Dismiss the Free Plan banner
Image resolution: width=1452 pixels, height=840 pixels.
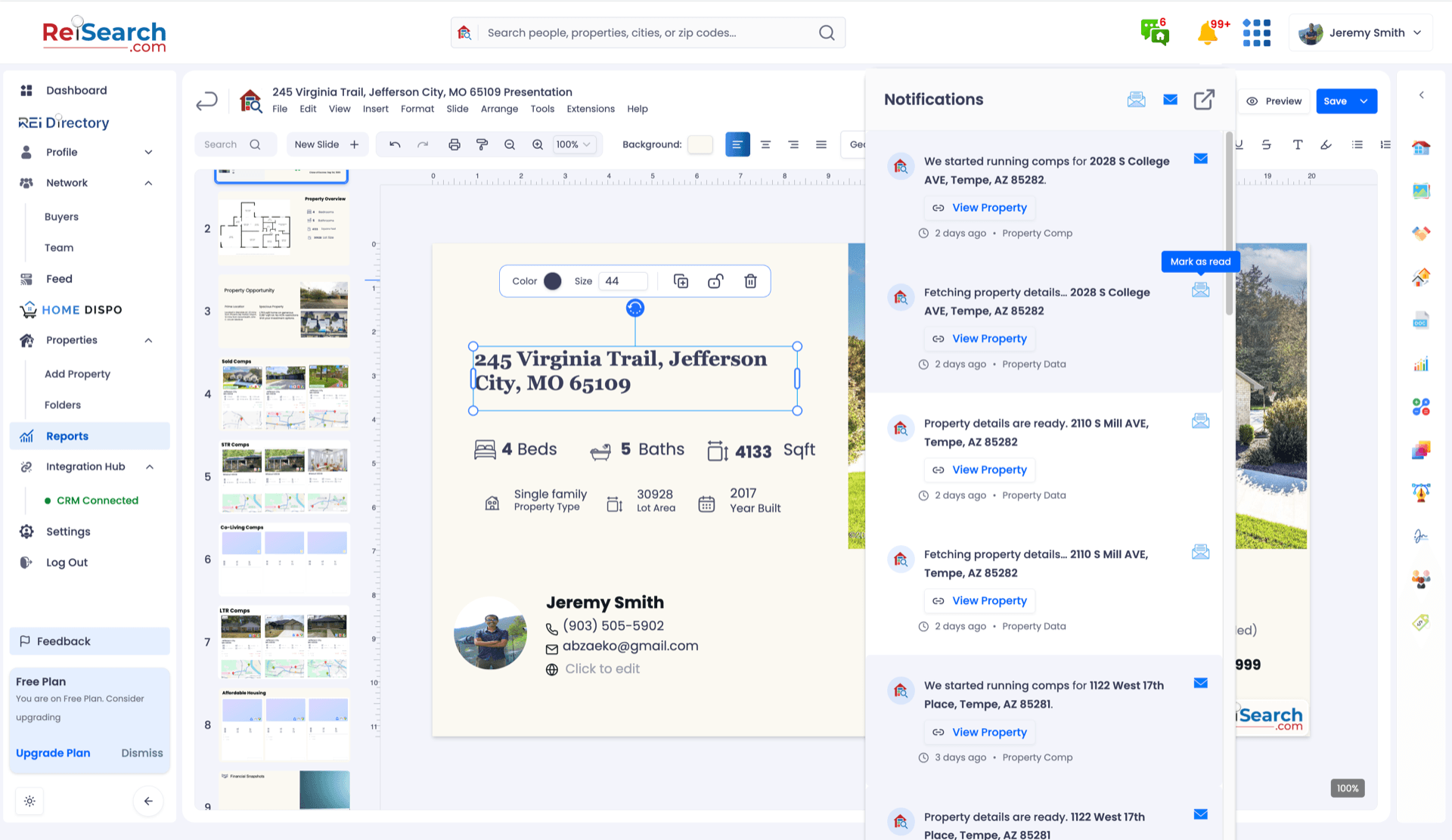pos(142,753)
